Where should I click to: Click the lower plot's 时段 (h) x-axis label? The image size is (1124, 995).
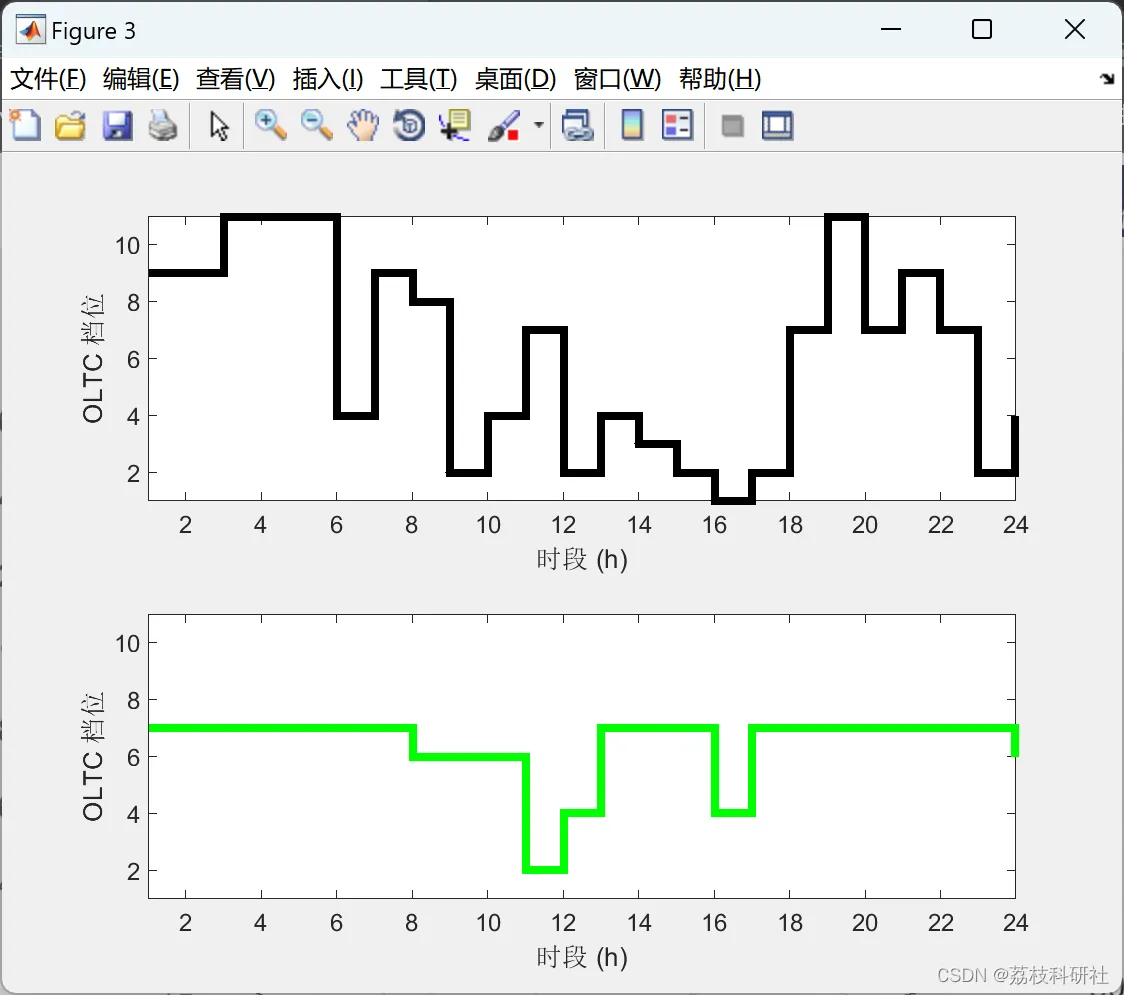click(581, 957)
